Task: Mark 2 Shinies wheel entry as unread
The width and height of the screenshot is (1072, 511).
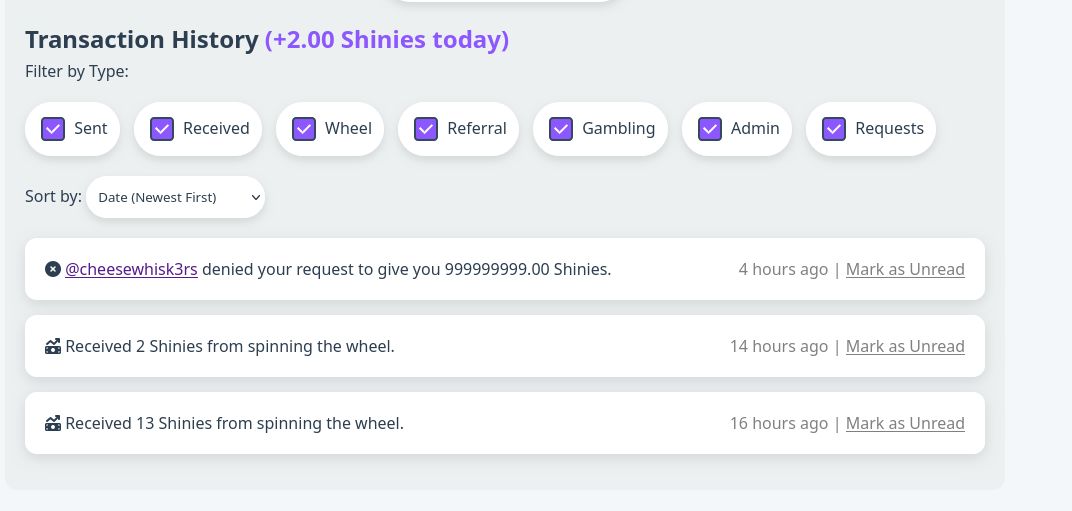Action: pyautogui.click(x=905, y=346)
